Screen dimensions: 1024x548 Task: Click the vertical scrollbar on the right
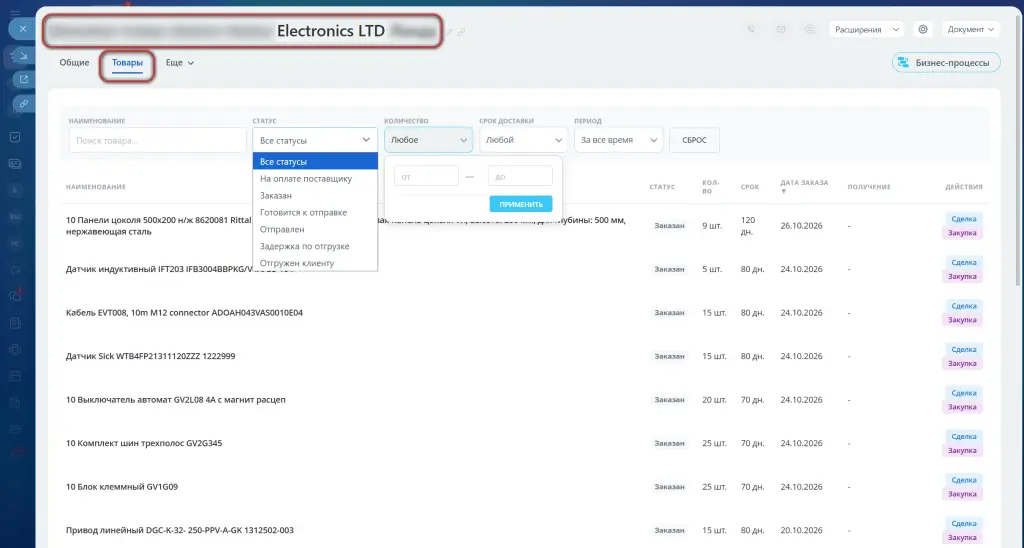point(1019,150)
